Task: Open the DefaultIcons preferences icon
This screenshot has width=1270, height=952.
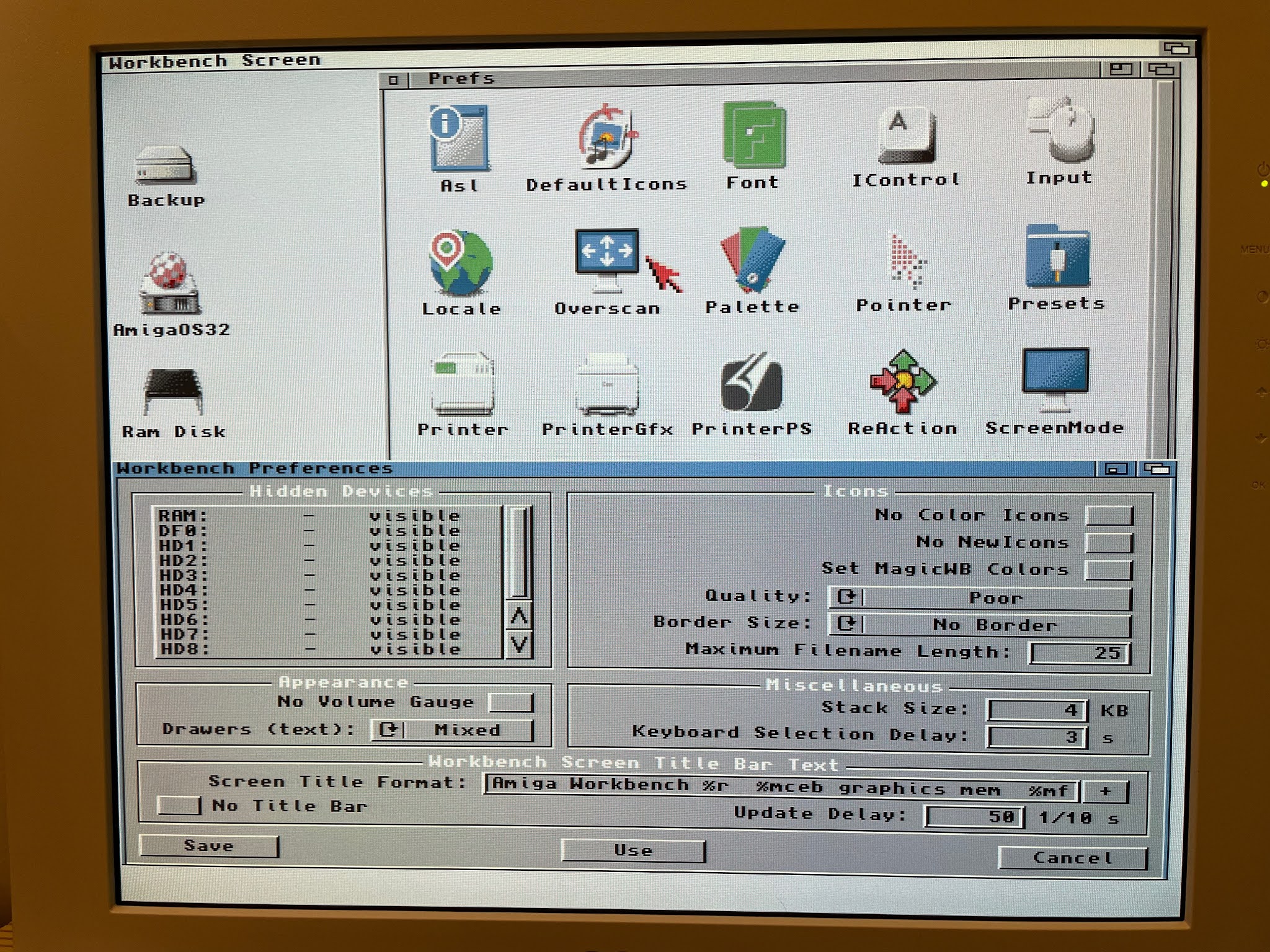Action: tap(607, 136)
